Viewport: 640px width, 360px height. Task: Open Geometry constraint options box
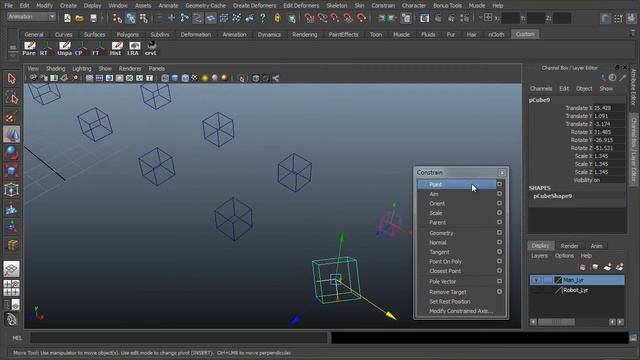click(499, 233)
